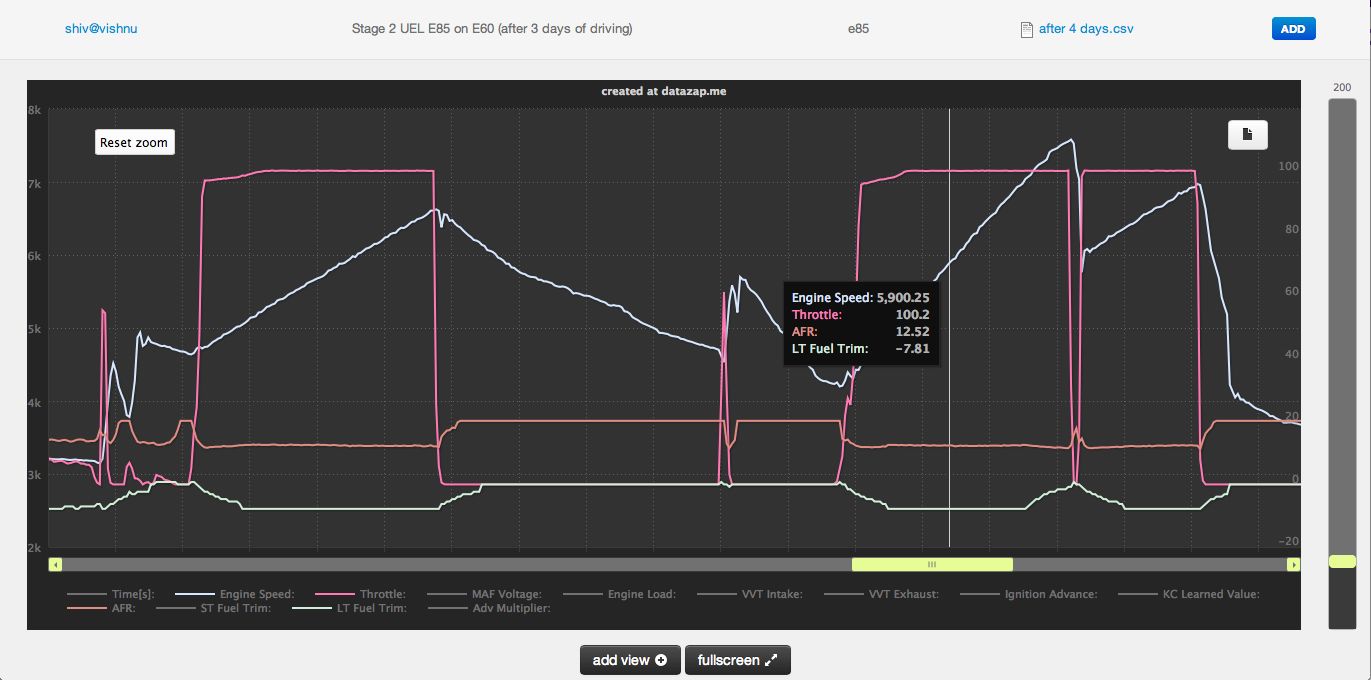Open the after 4 days.csv file link
1371x680 pixels.
click(1085, 29)
